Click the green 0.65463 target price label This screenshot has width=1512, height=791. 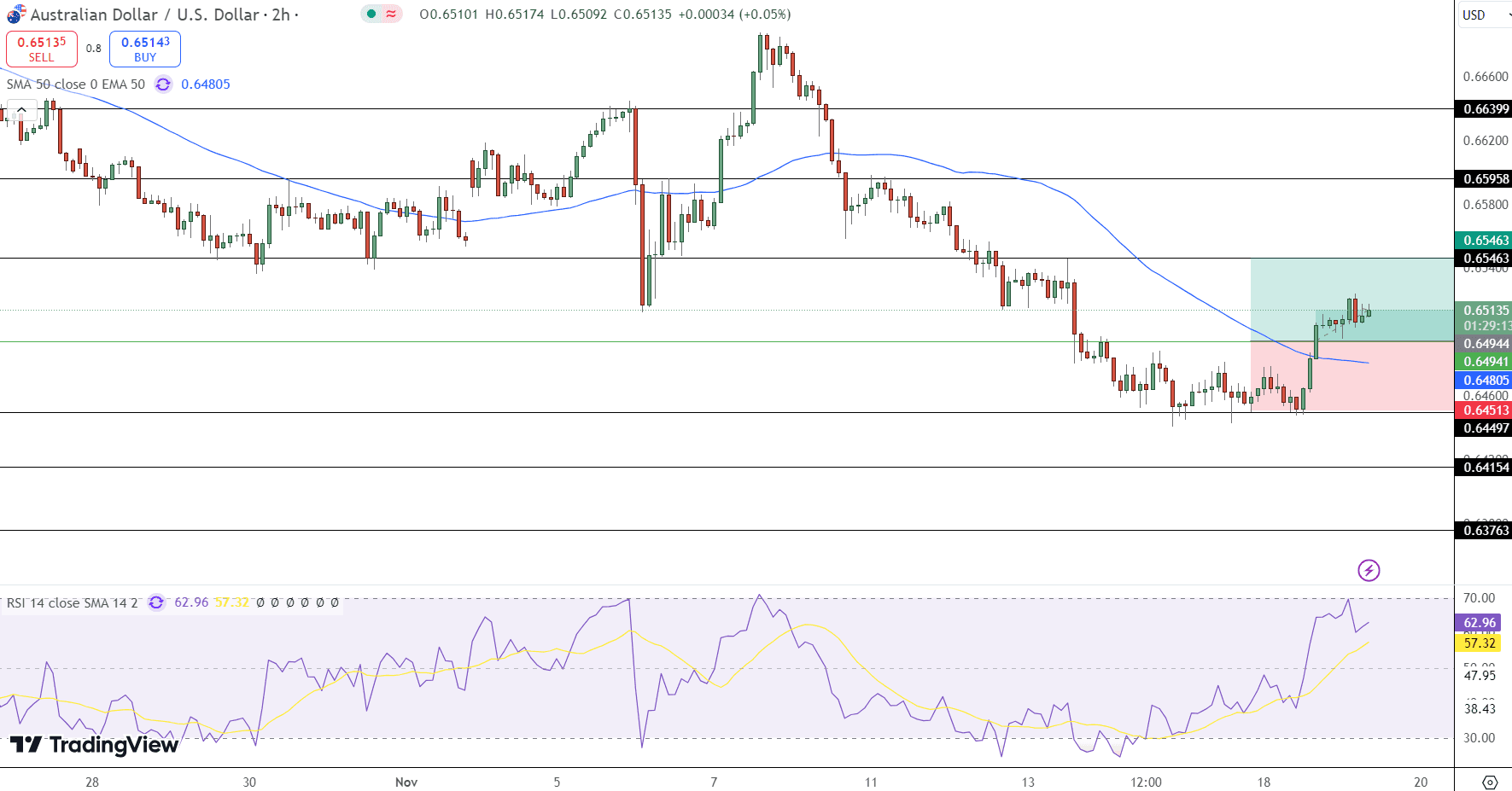tap(1484, 241)
